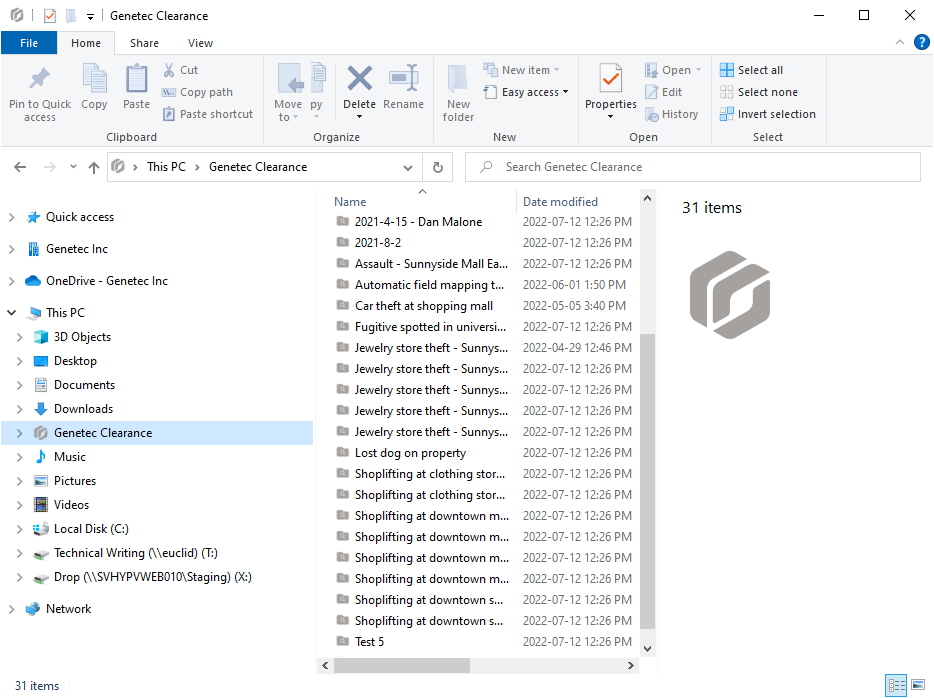Select 'Automatic field mapping t...' folder
934x698 pixels.
(429, 285)
